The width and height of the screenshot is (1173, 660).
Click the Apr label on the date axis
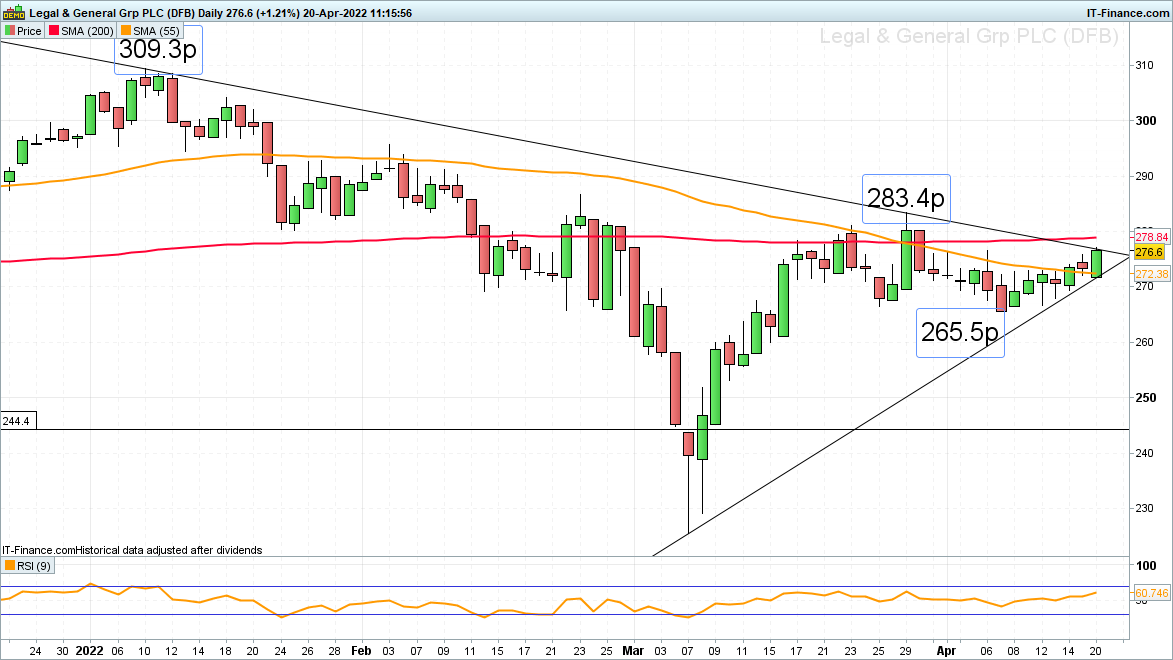pos(946,651)
